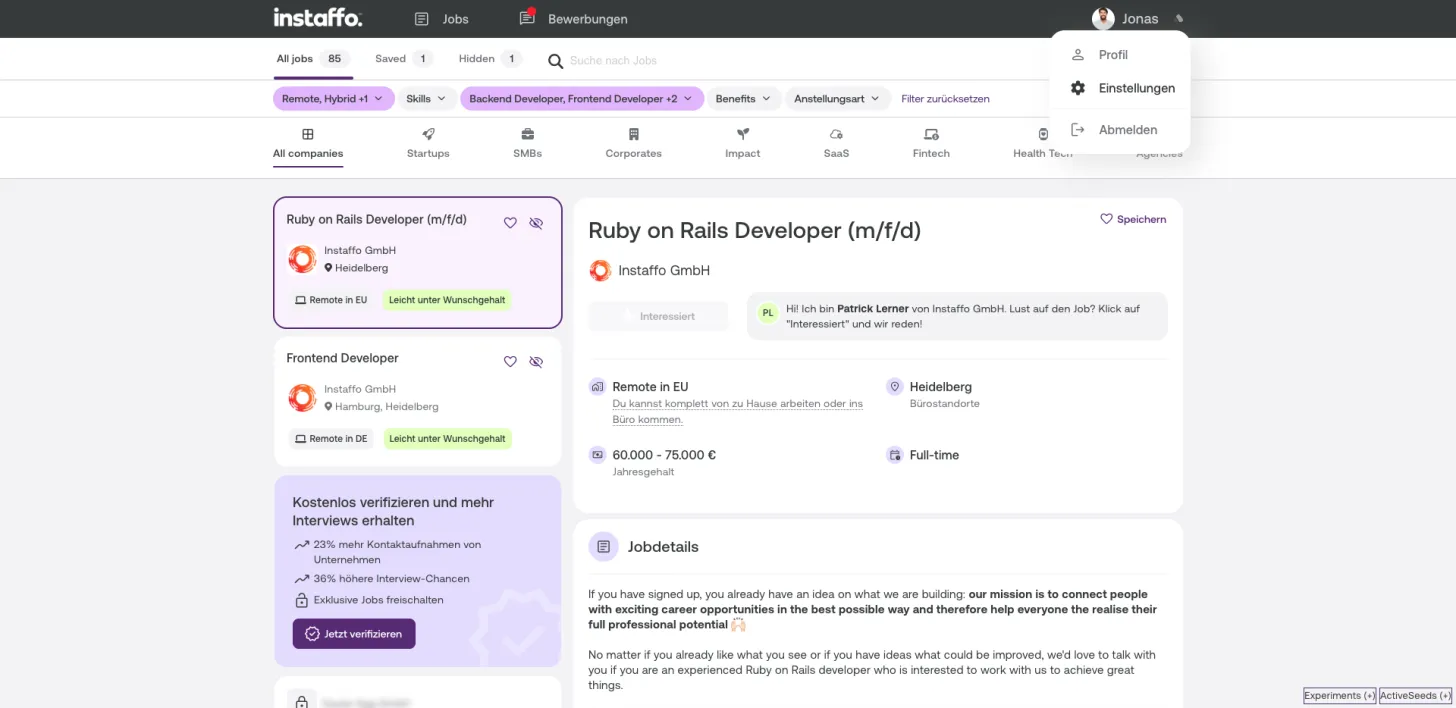
Task: Click Instaffo GmbH logo in Frontend Developer card
Action: [x=302, y=398]
